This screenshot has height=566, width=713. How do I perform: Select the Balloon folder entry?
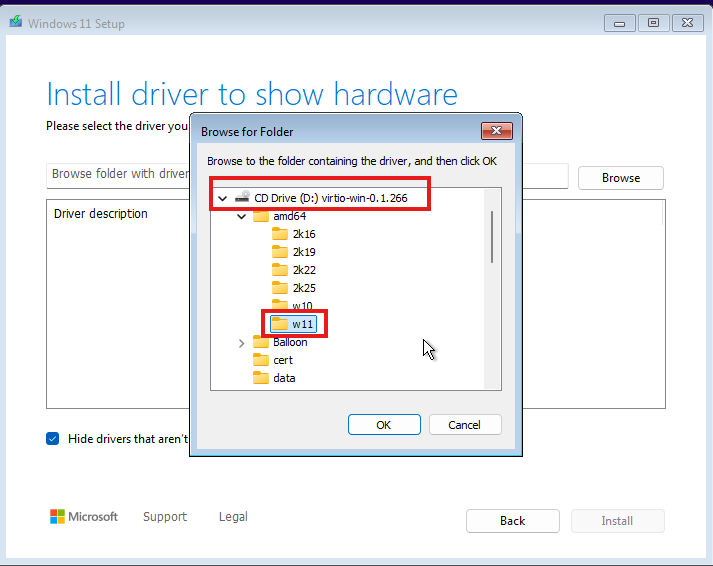tap(290, 342)
